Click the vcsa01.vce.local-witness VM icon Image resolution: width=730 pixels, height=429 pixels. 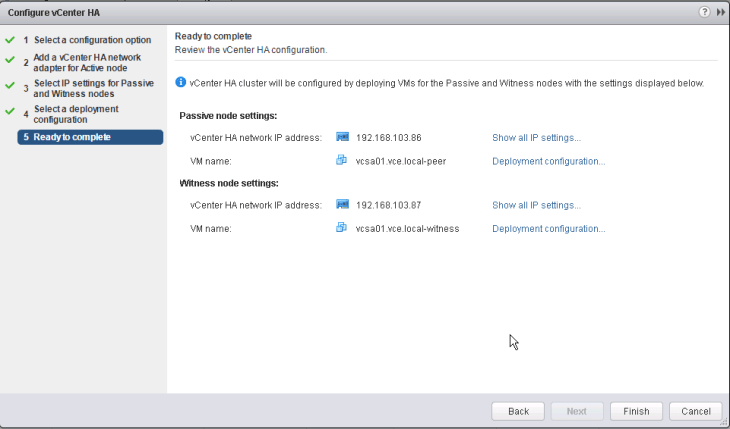tap(342, 228)
